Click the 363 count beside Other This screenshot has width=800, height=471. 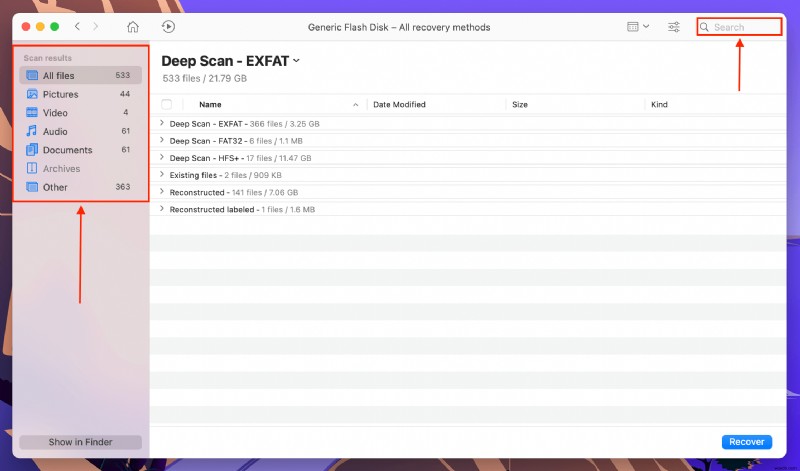122,187
